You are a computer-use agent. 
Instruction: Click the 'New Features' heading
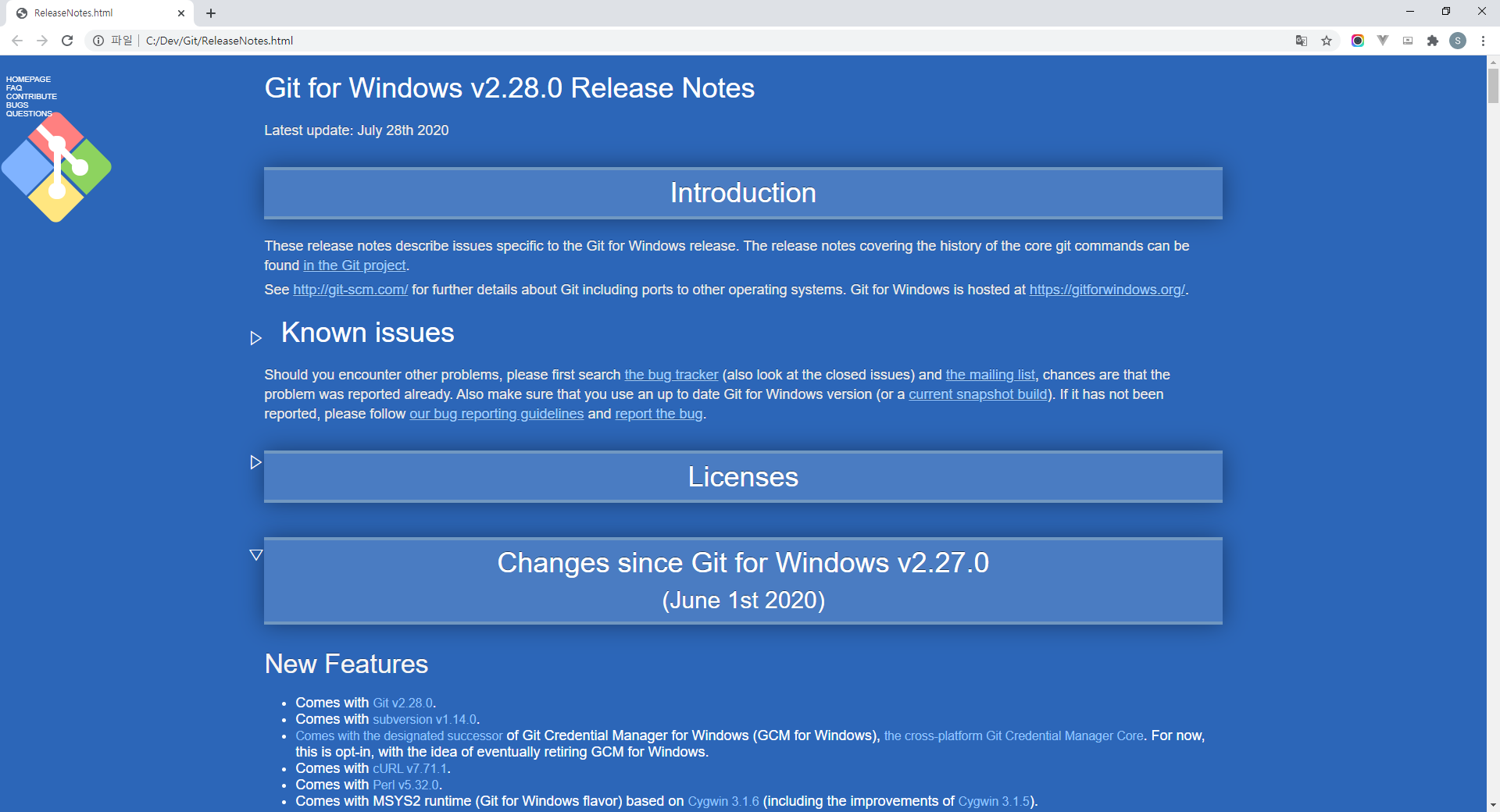pyautogui.click(x=346, y=664)
